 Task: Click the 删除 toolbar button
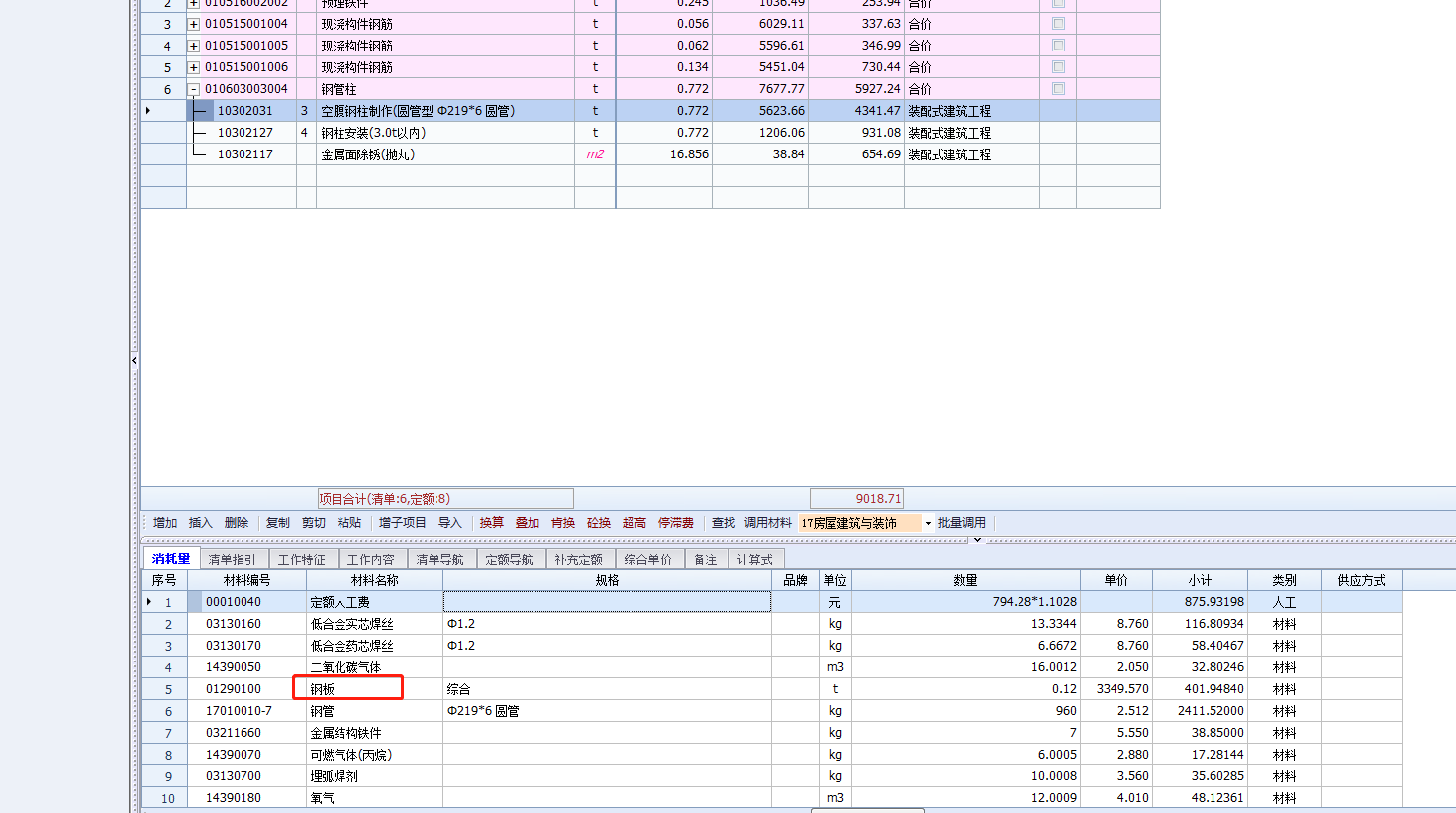[237, 523]
